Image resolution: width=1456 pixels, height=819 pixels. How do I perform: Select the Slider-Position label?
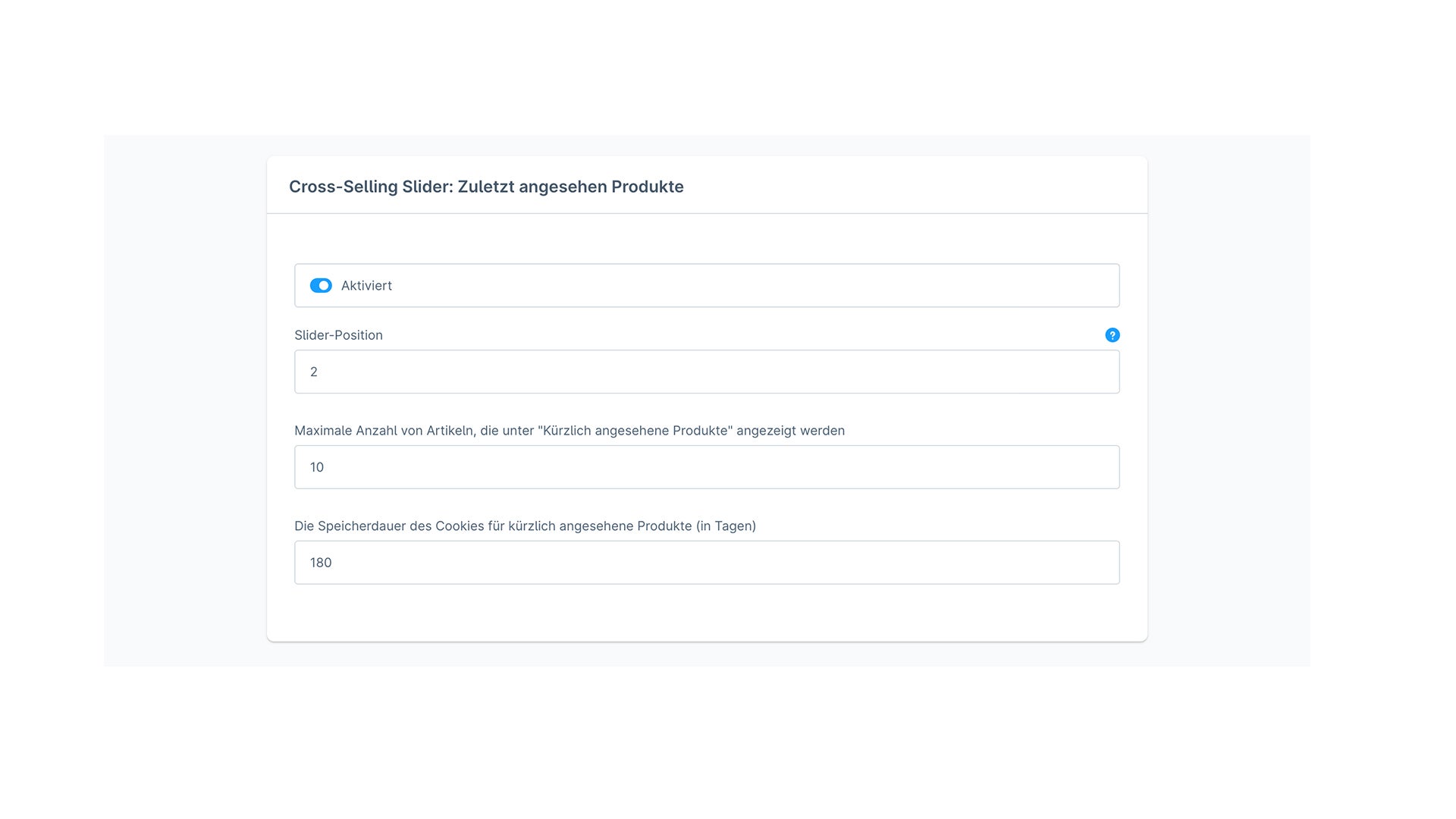click(x=338, y=335)
